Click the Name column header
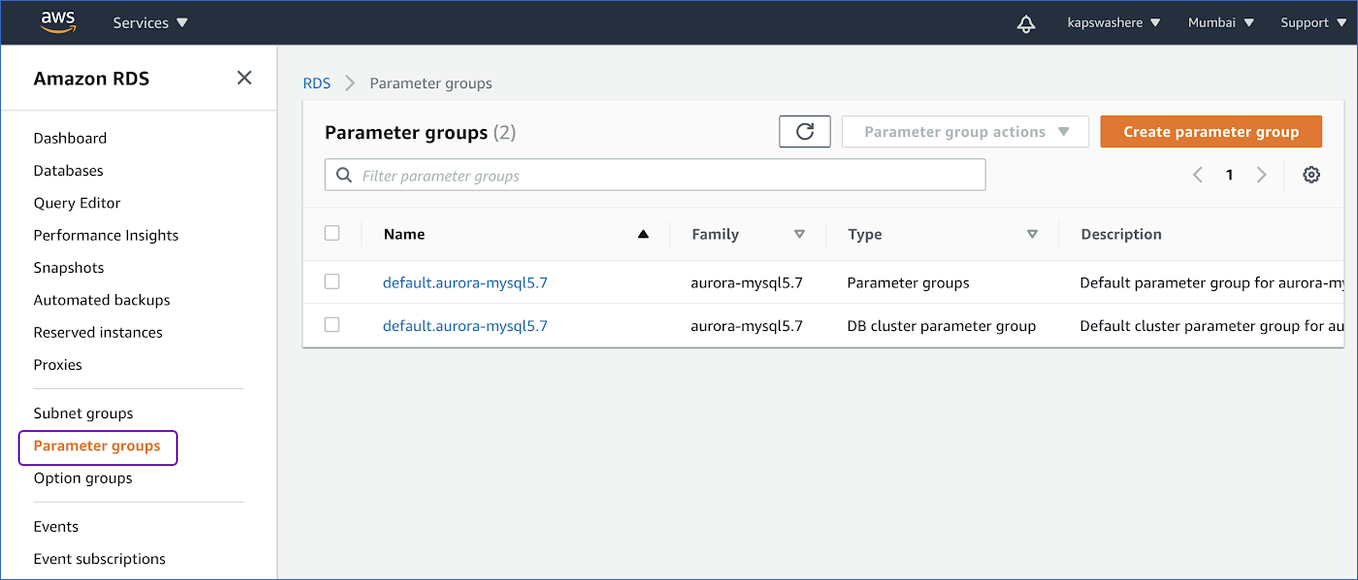Viewport: 1358px width, 580px height. click(404, 234)
